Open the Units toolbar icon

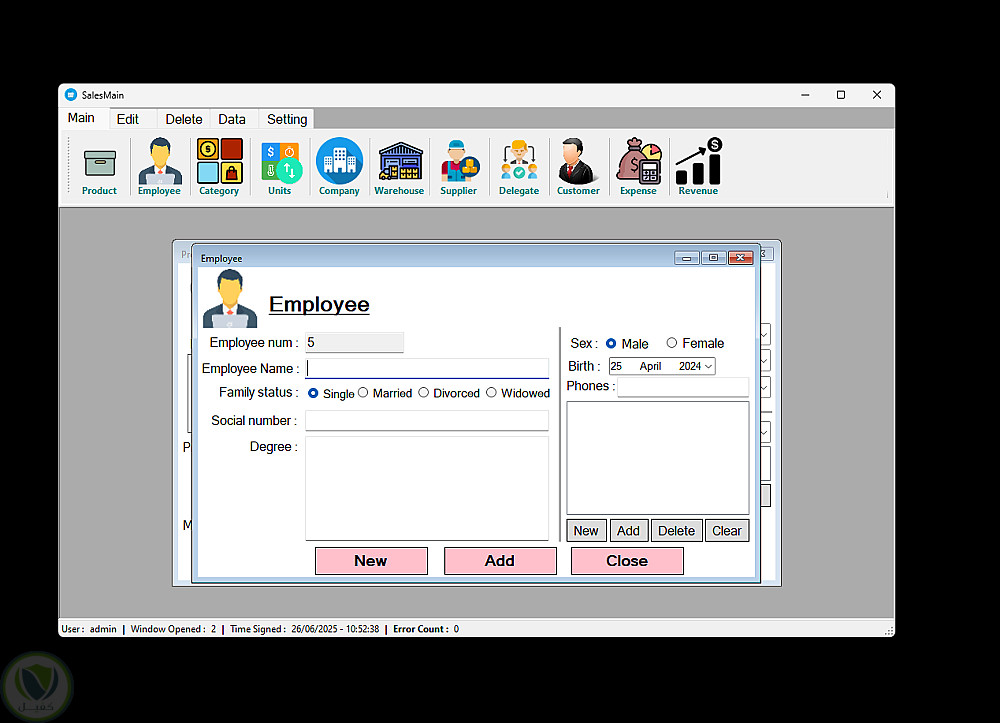(x=279, y=168)
